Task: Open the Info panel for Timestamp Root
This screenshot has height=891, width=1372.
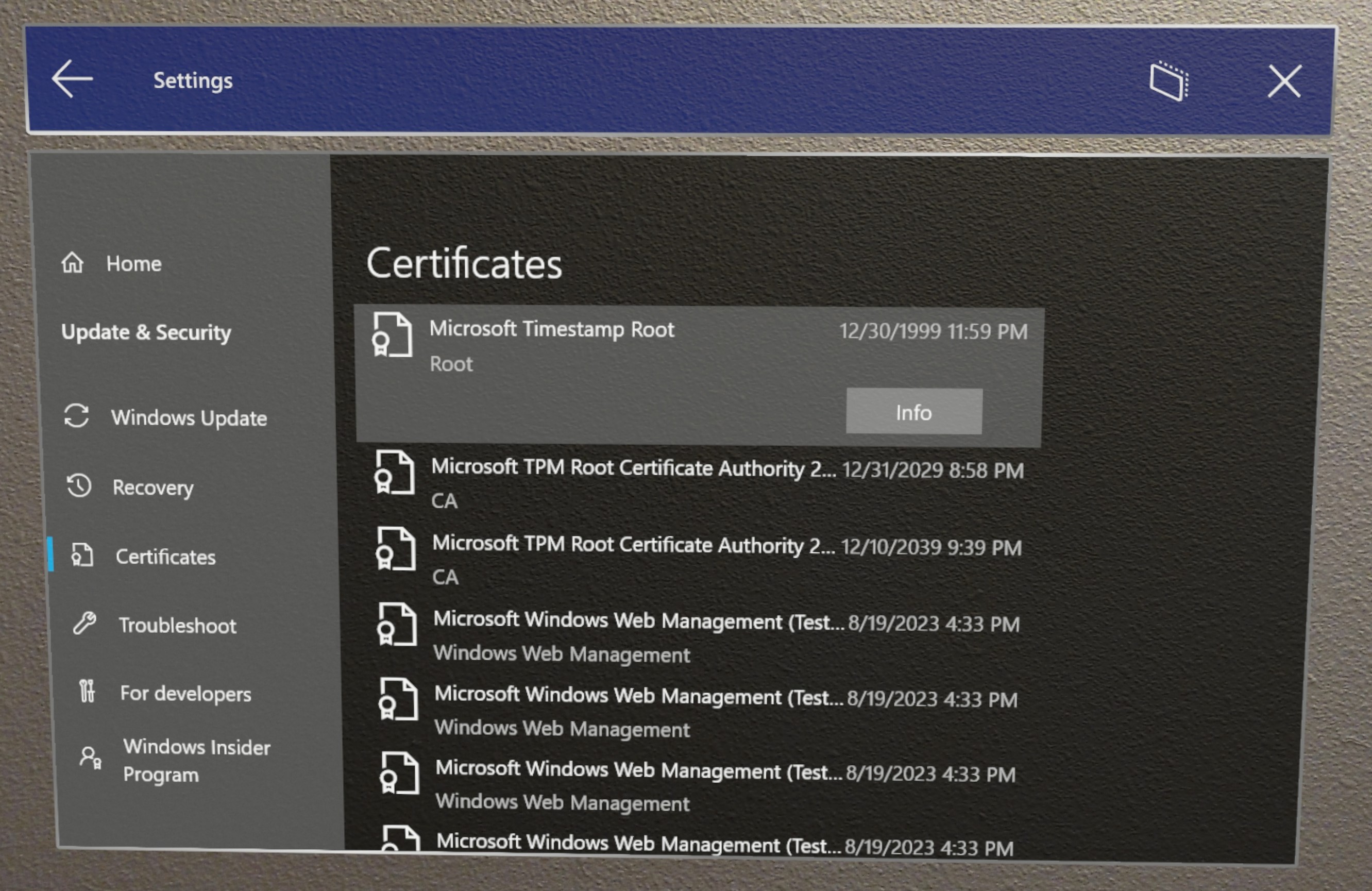Action: (x=912, y=411)
